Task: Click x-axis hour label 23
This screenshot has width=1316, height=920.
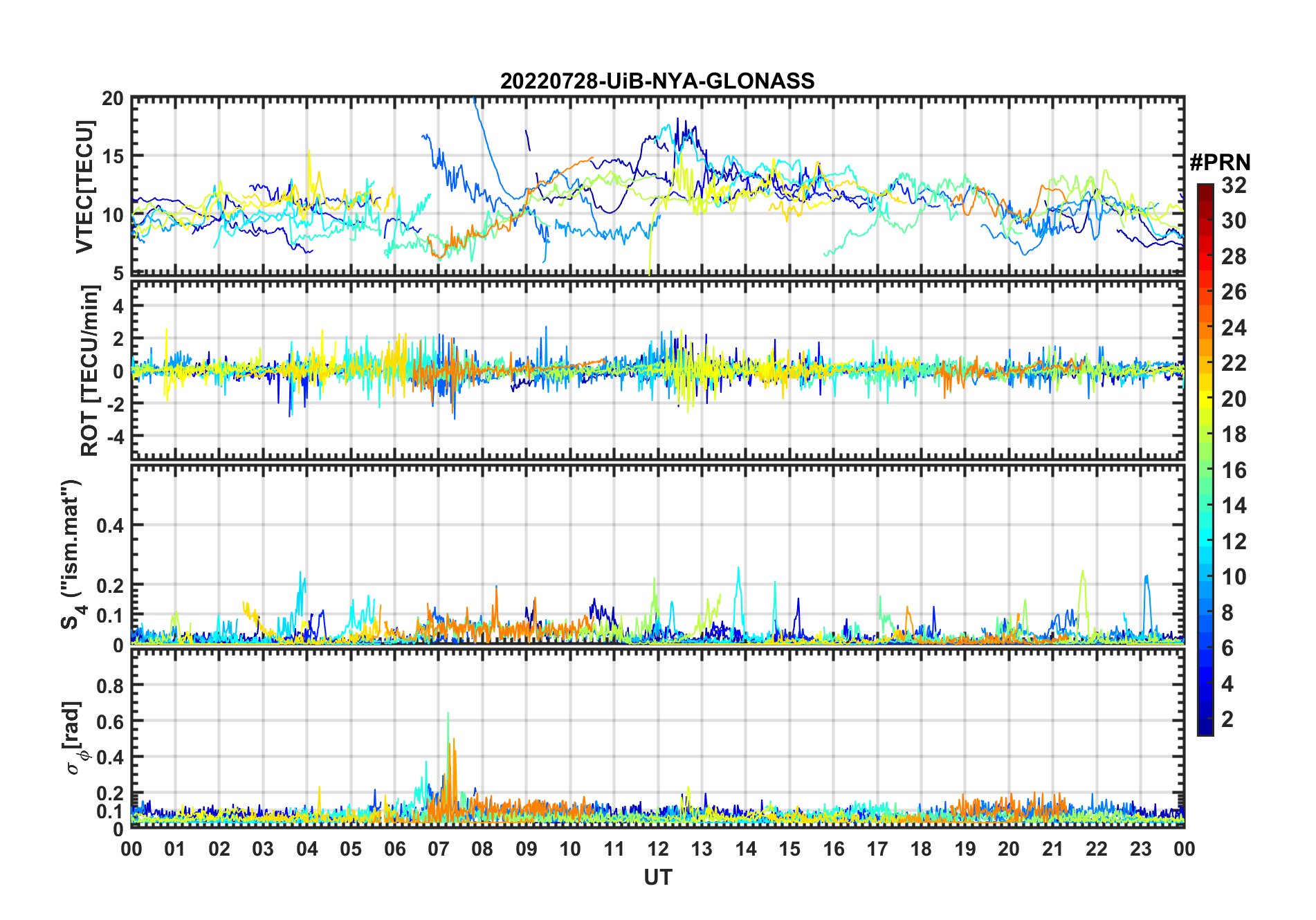Action: click(1140, 849)
